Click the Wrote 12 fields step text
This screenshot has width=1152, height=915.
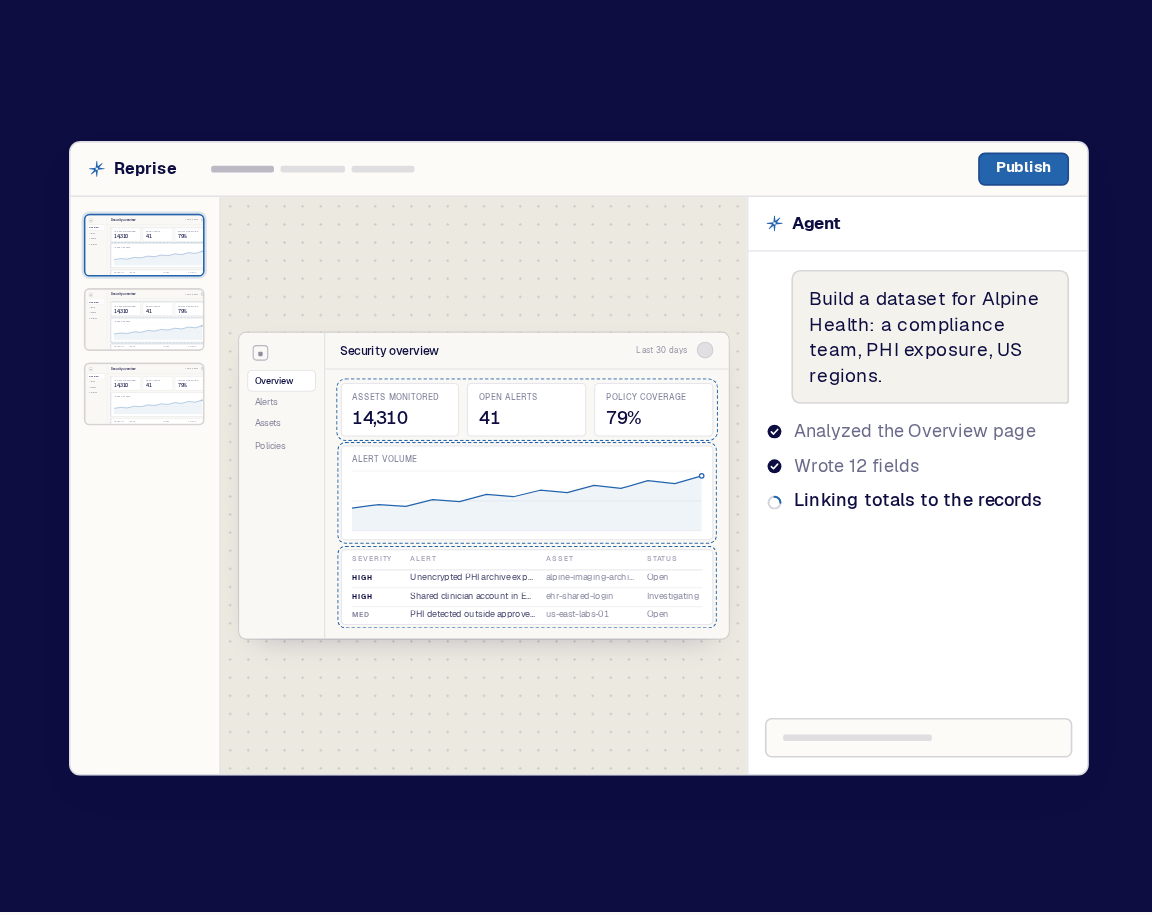pos(857,466)
